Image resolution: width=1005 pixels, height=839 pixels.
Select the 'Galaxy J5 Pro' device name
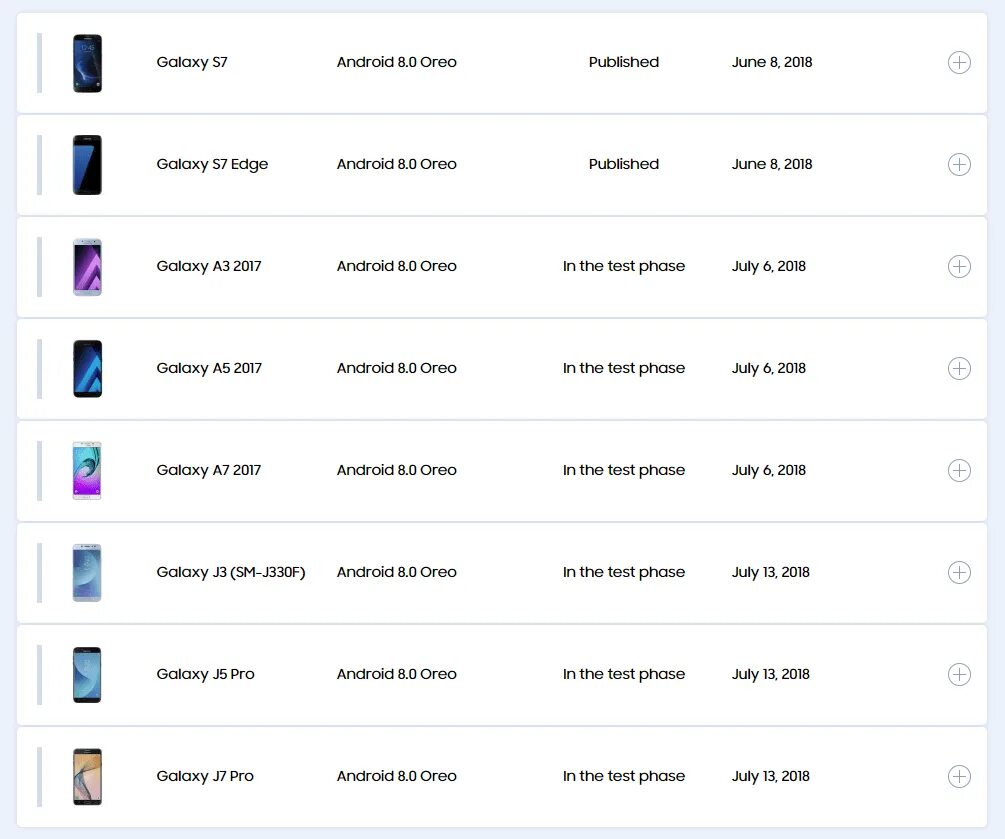[x=205, y=674]
